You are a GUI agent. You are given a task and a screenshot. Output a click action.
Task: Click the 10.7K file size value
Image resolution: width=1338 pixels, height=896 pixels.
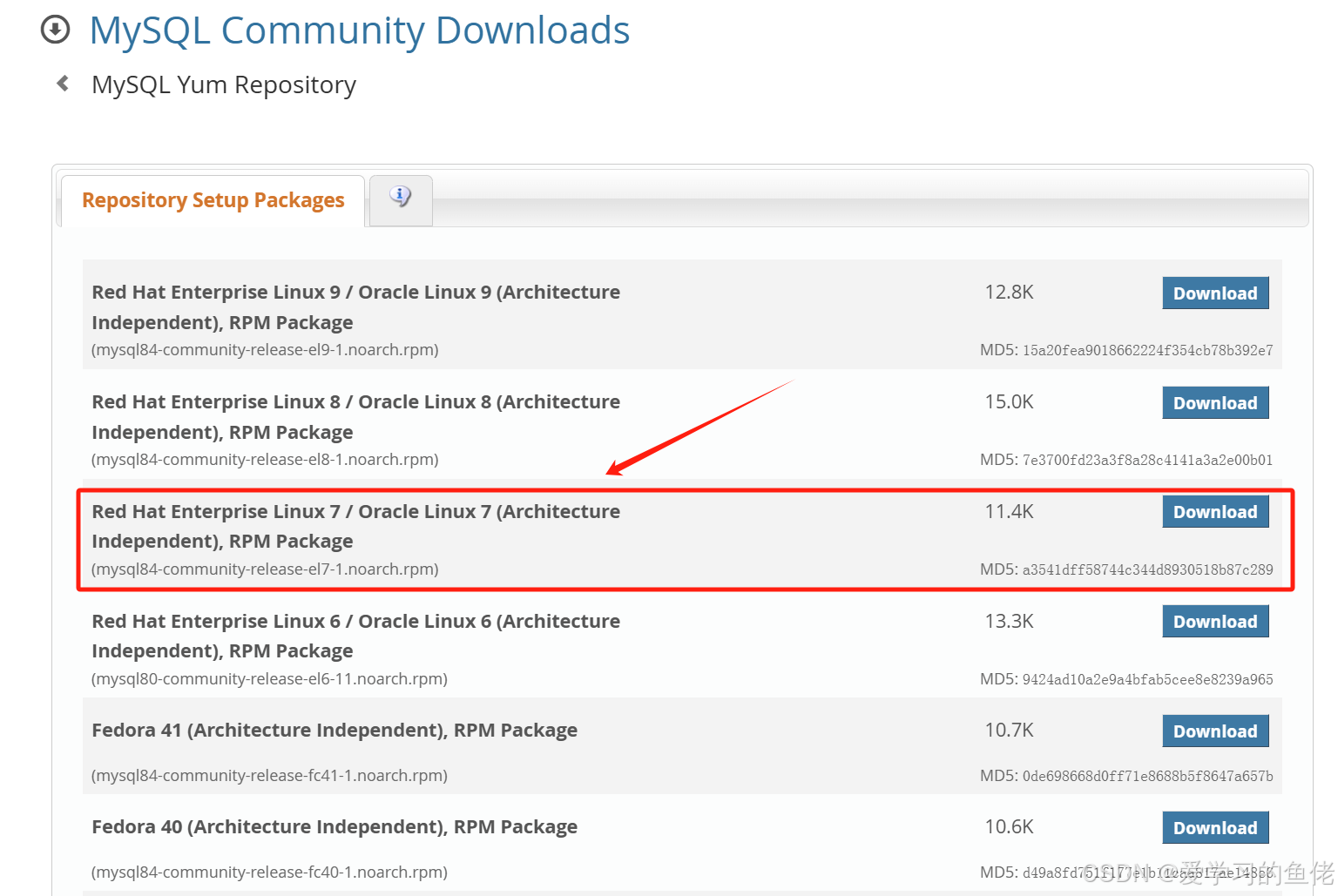point(1009,731)
